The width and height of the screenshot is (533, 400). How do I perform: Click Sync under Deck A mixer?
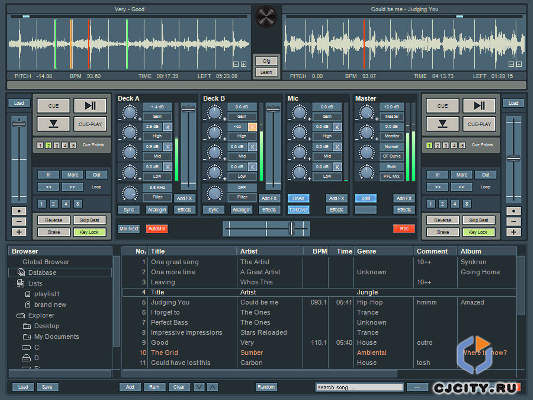pyautogui.click(x=128, y=210)
